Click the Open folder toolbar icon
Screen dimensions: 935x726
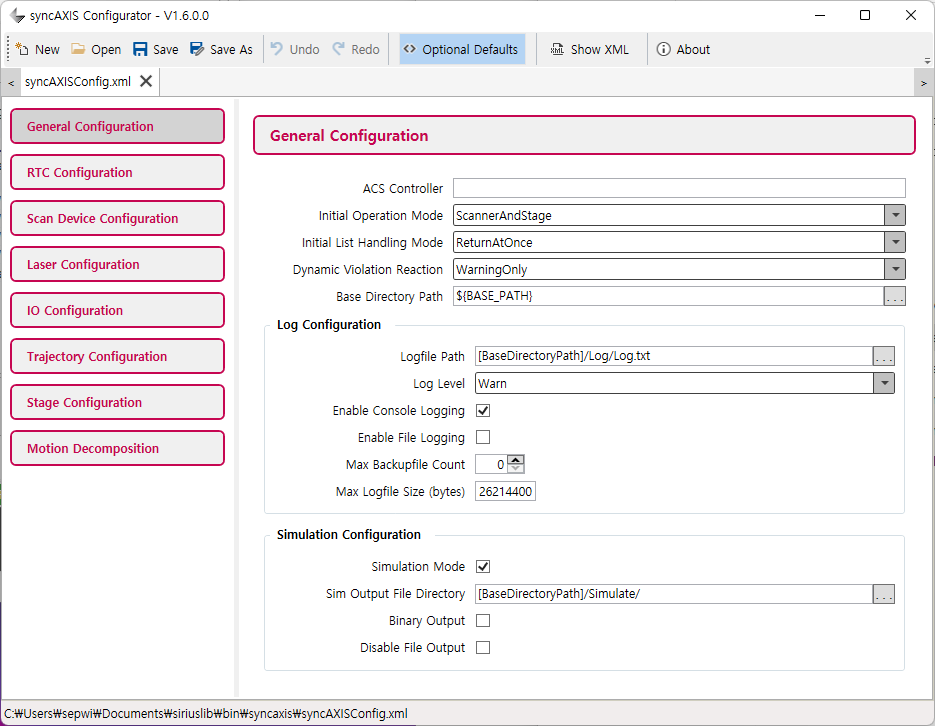[x=78, y=49]
